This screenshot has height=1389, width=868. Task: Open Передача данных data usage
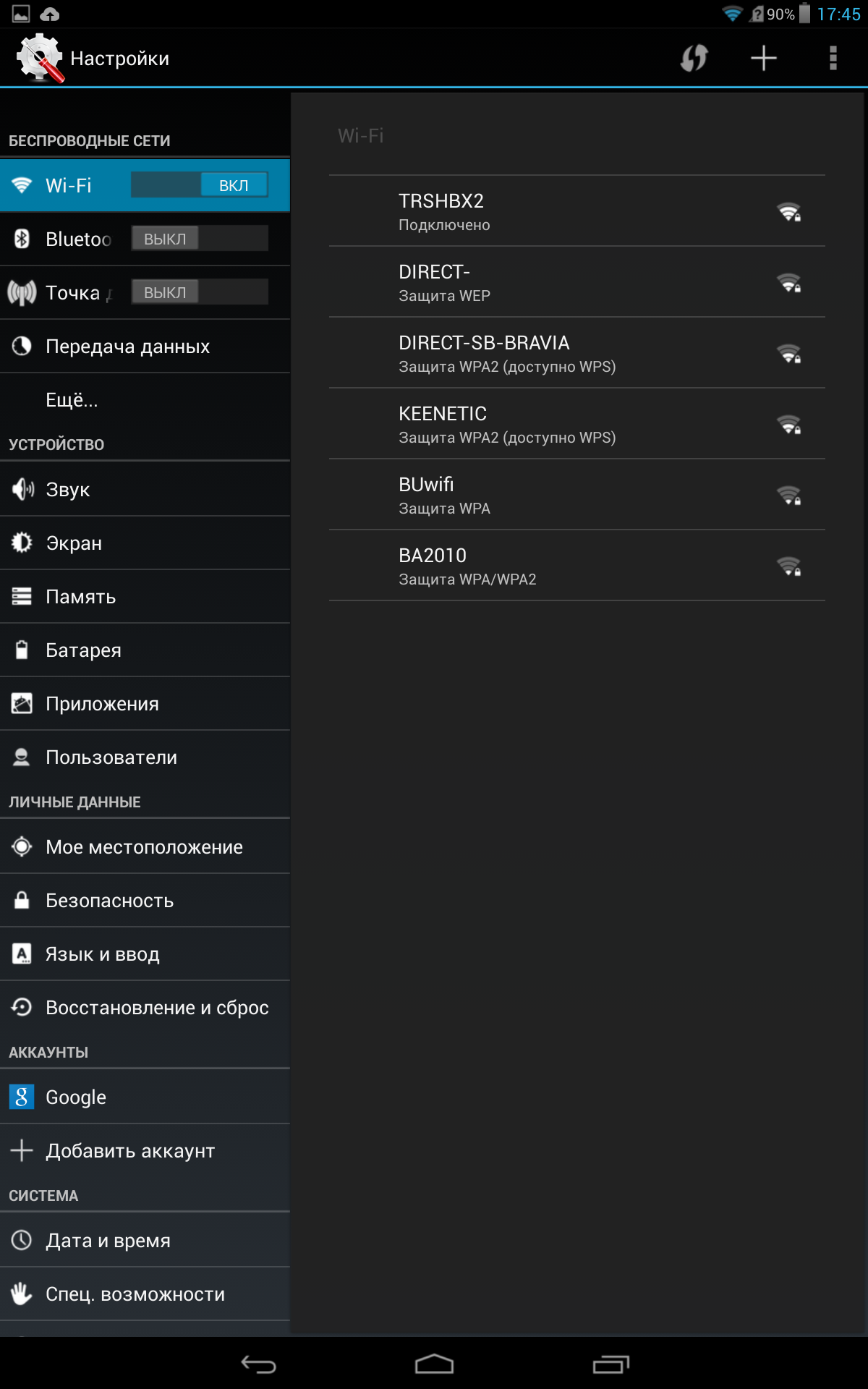[x=145, y=347]
